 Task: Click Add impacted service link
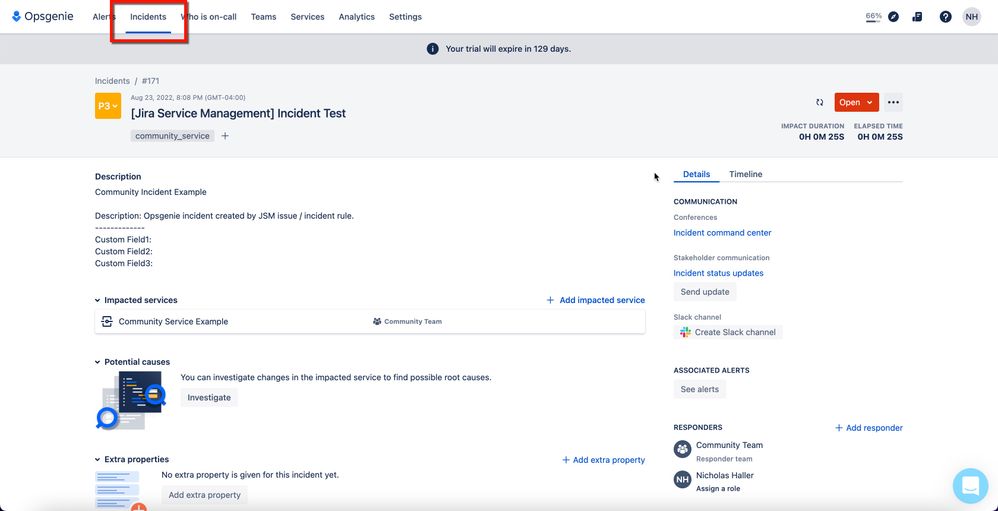click(596, 300)
